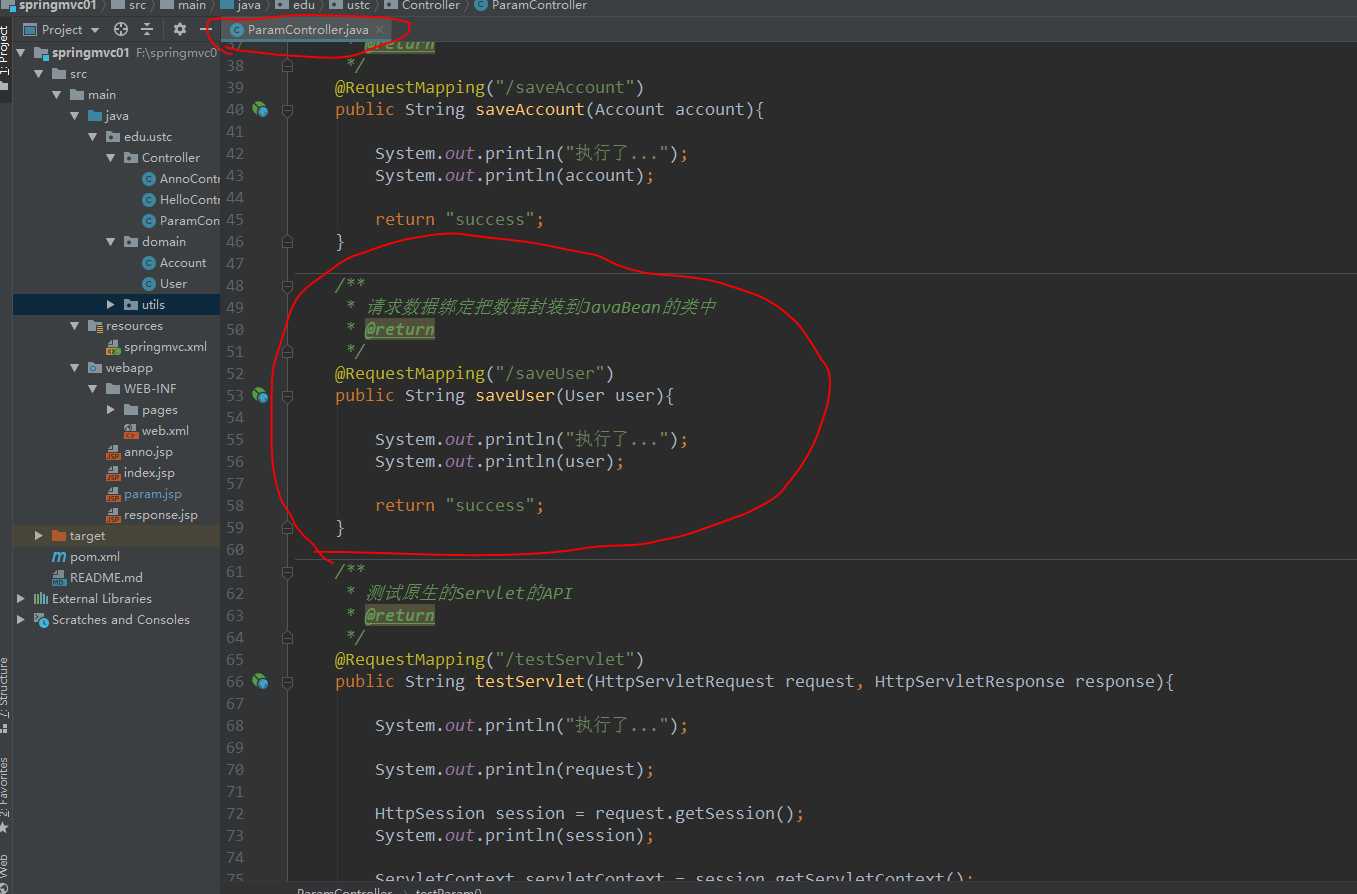Select web.xml file in WEB-INF
The image size is (1357, 894).
(157, 431)
